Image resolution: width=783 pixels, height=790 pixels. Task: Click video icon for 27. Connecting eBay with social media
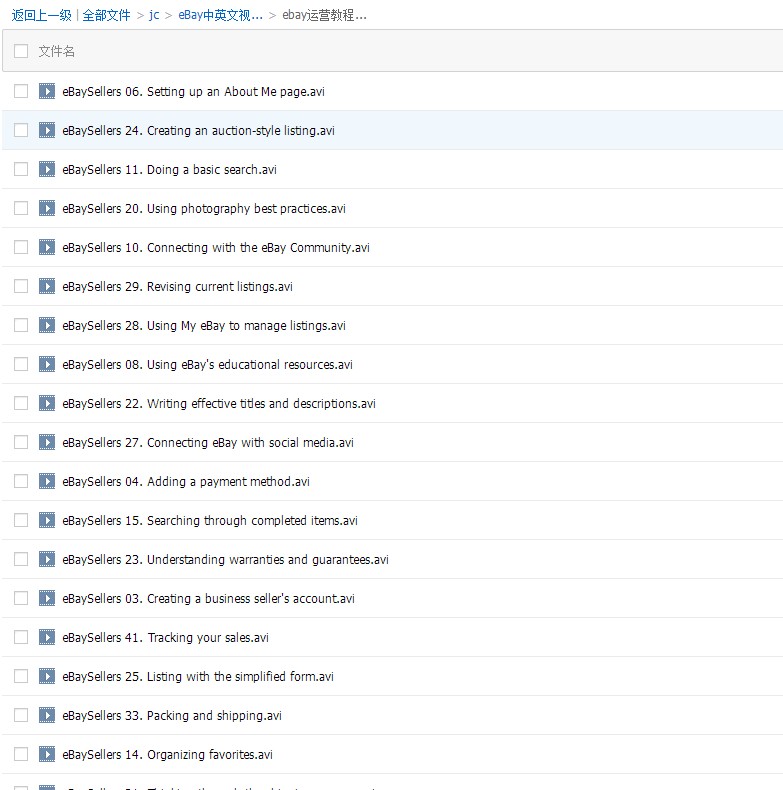point(47,442)
